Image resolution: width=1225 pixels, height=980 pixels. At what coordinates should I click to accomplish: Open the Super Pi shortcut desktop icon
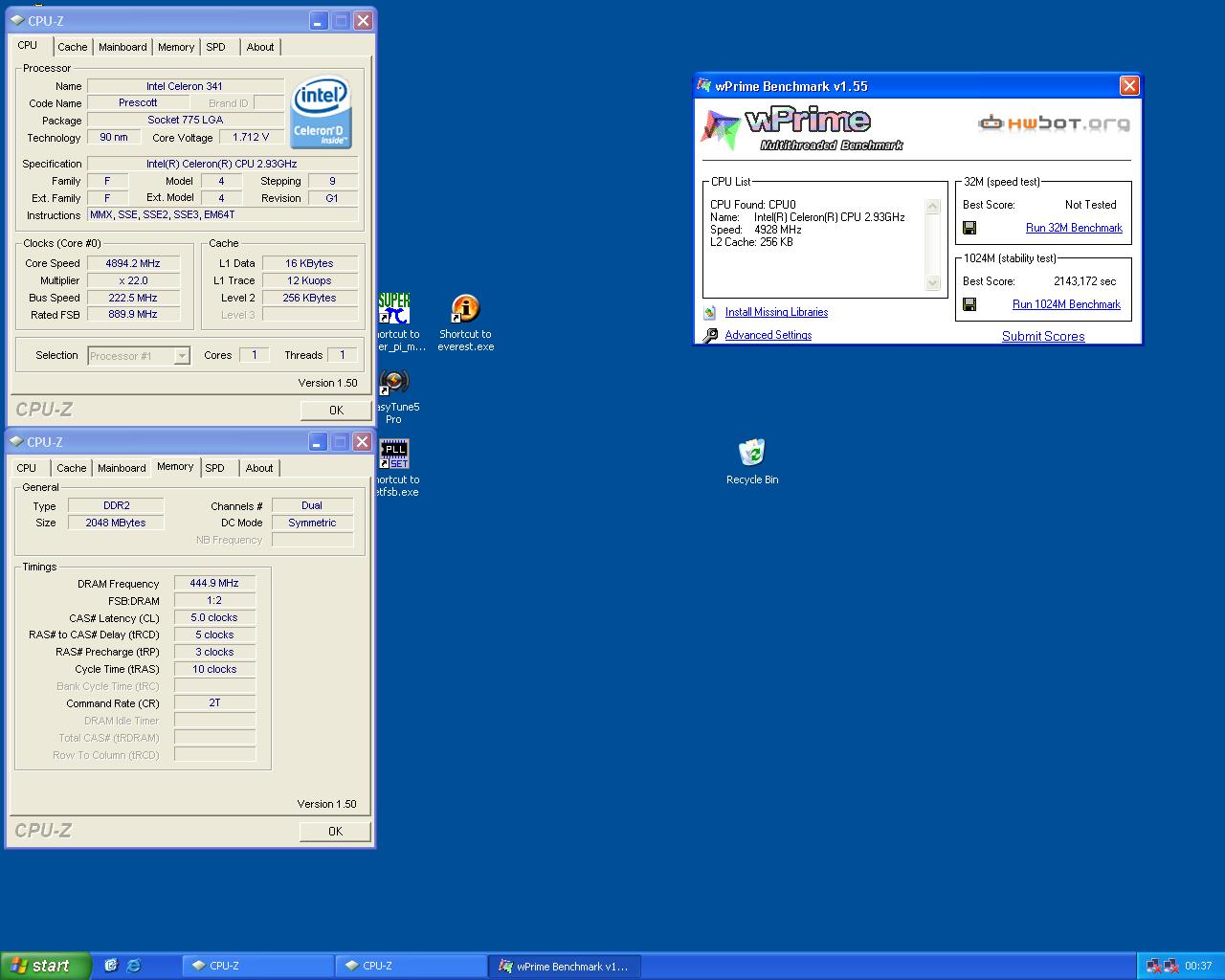coord(394,309)
